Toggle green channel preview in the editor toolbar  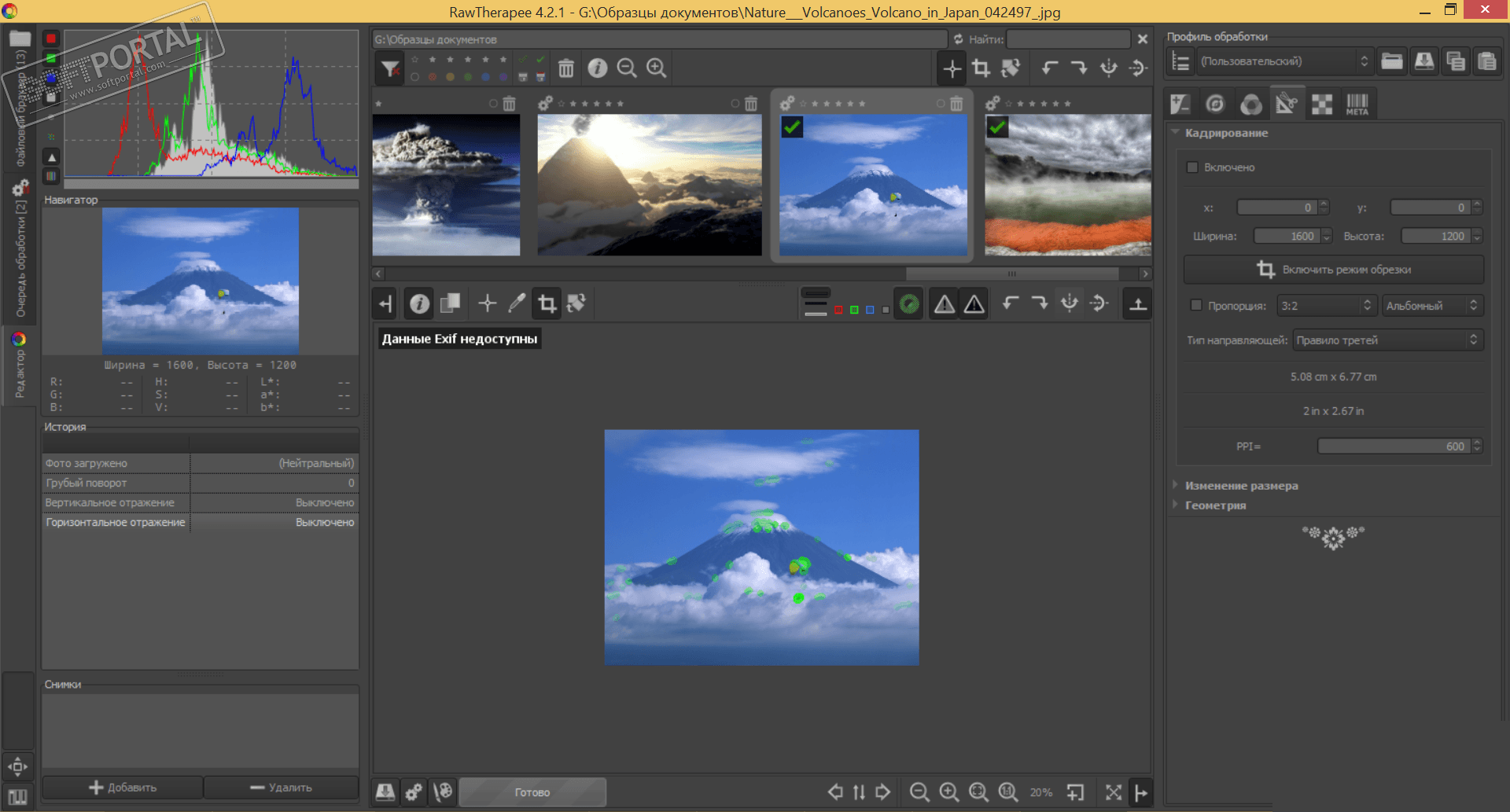(x=854, y=310)
